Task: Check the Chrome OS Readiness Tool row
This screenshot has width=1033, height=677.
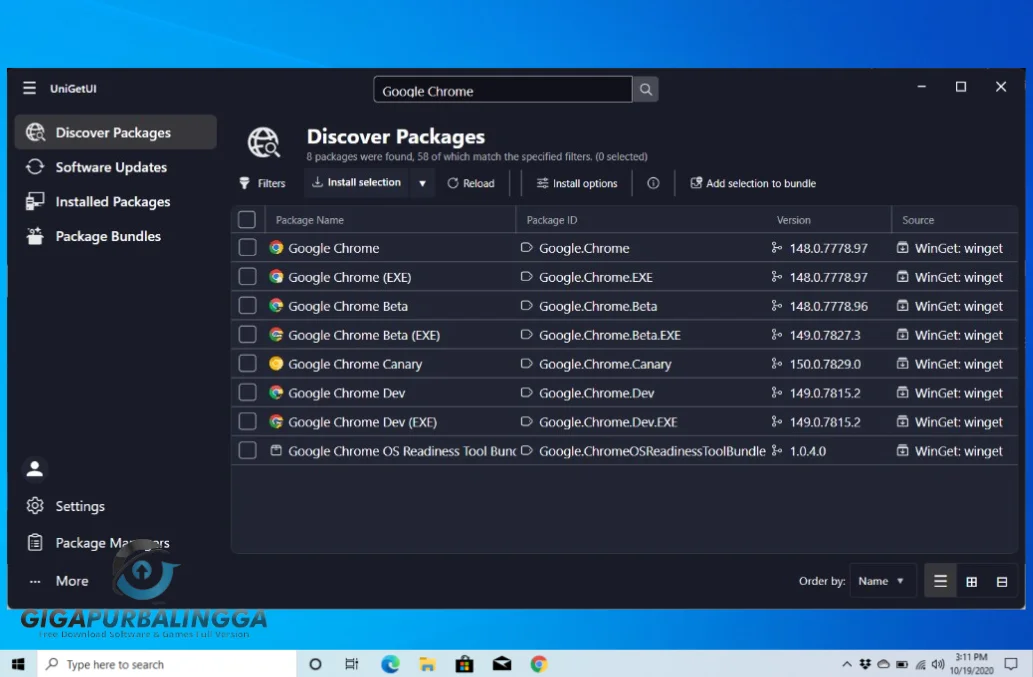Action: [x=247, y=450]
